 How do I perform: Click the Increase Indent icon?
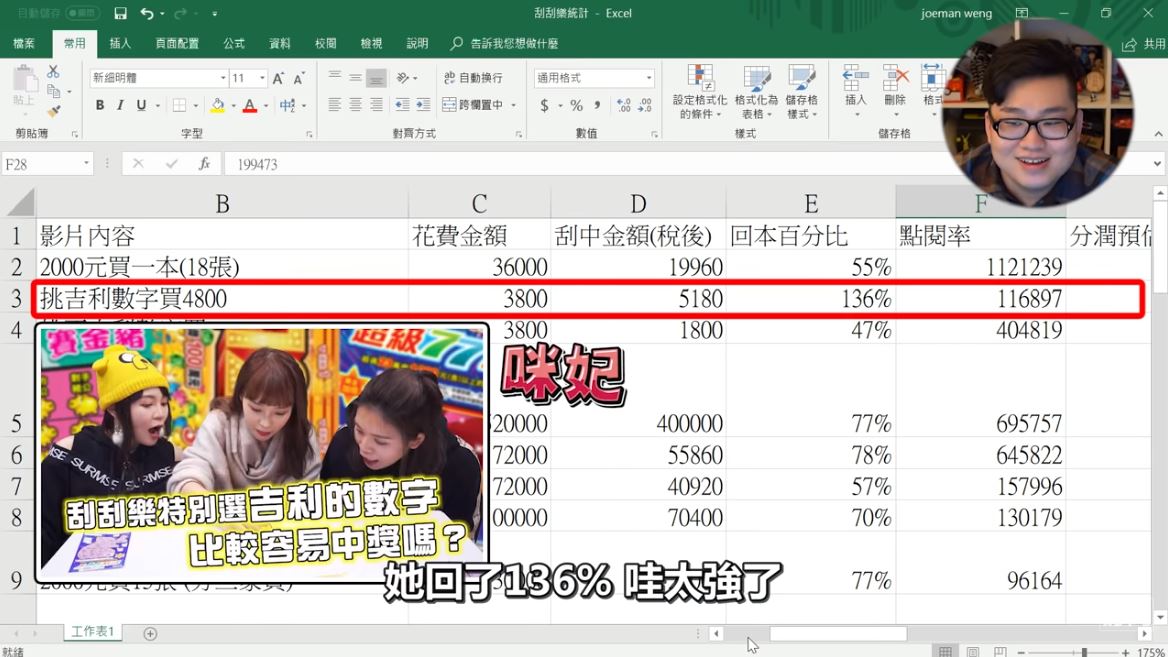pyautogui.click(x=423, y=105)
